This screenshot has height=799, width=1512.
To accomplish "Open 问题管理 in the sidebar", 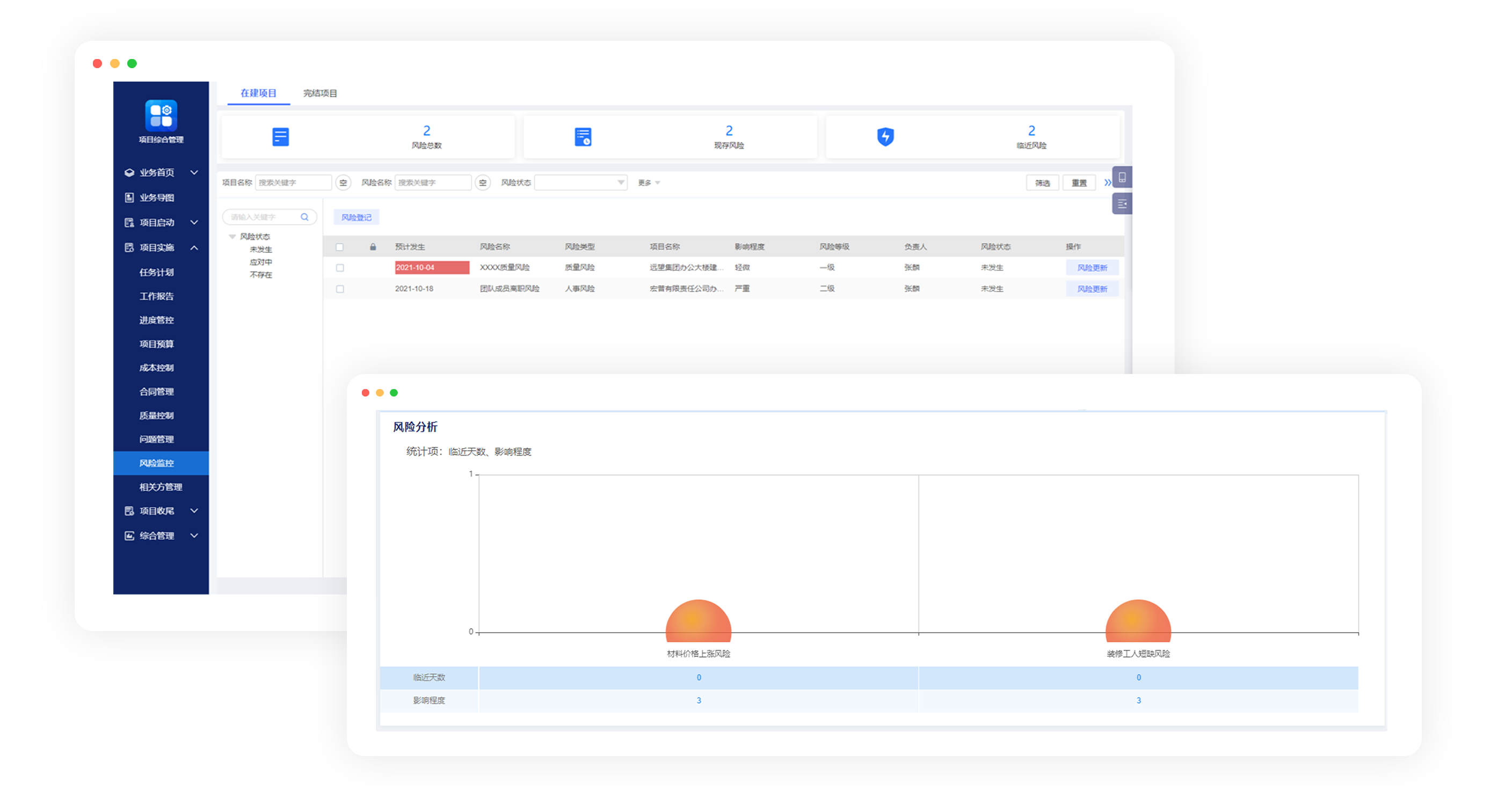I will pyautogui.click(x=156, y=439).
